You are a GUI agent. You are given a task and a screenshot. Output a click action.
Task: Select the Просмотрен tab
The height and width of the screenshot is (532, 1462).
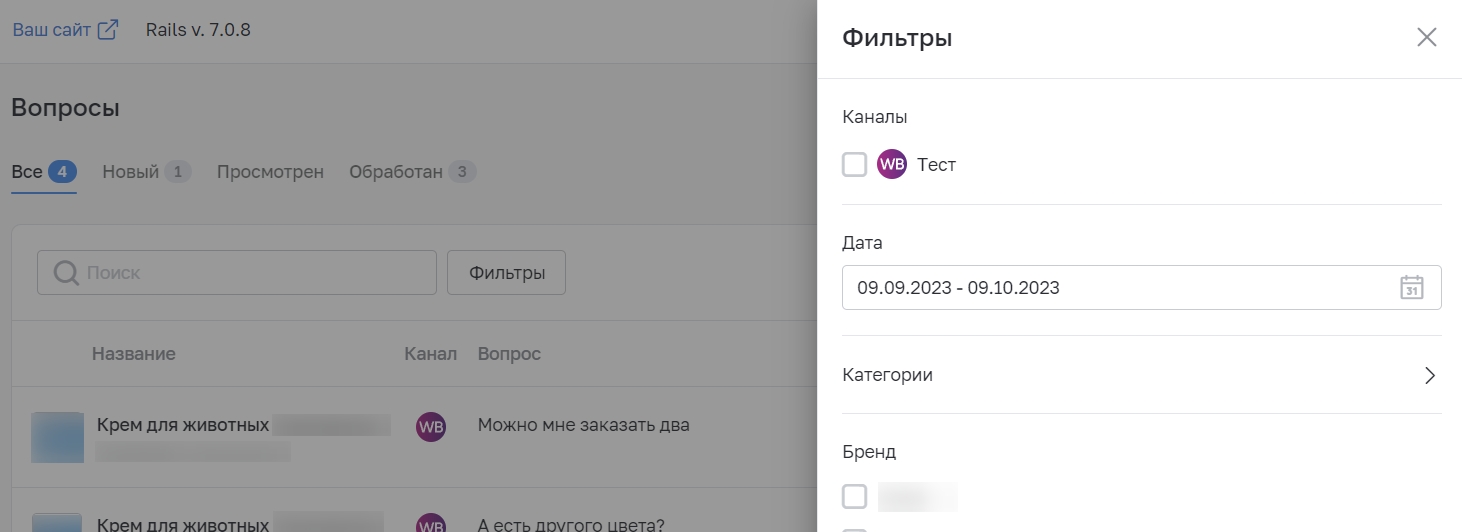click(x=270, y=172)
